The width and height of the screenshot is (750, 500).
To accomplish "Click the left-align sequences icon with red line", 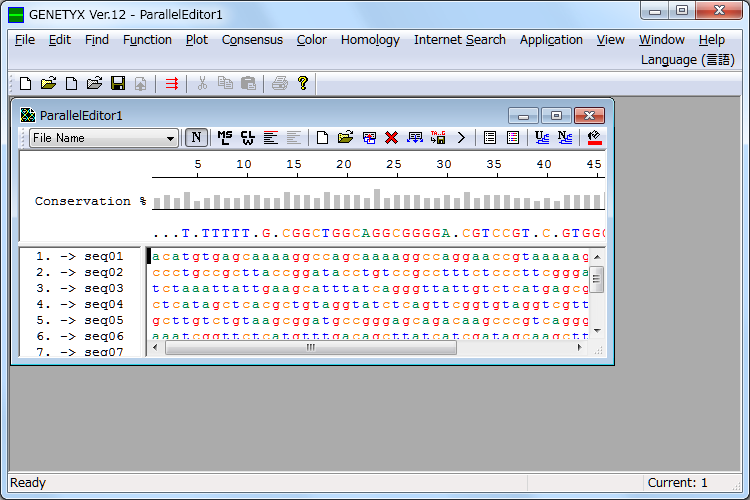I will click(271, 138).
